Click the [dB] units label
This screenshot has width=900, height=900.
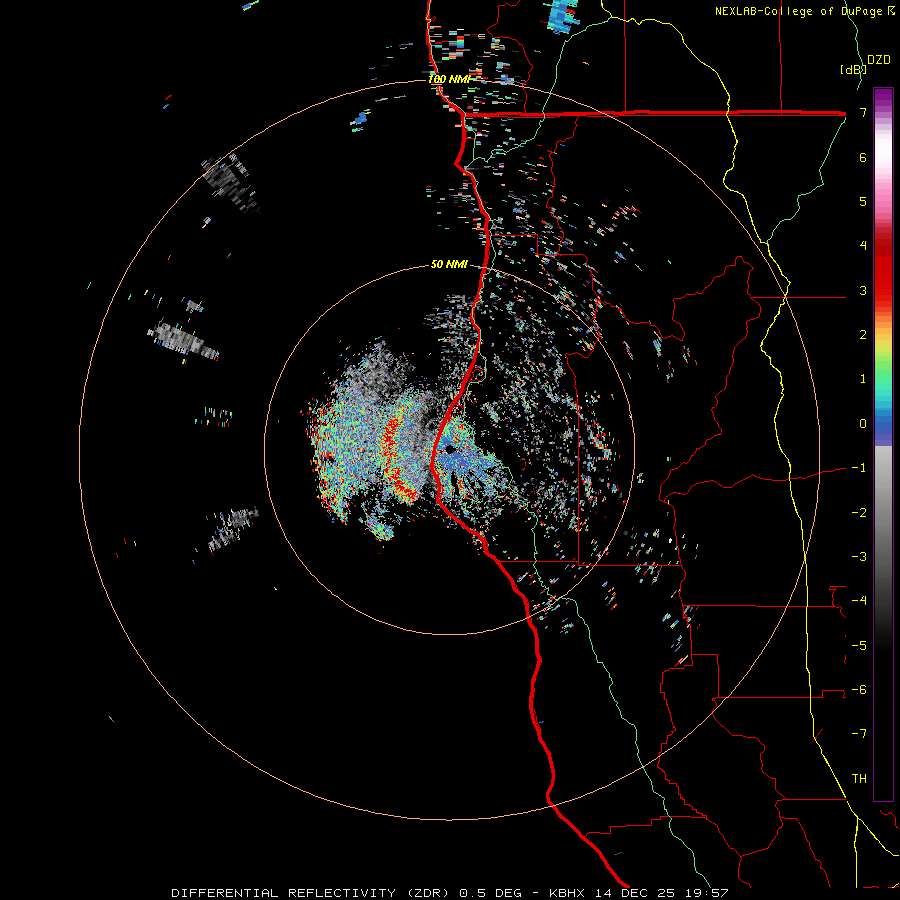click(853, 69)
